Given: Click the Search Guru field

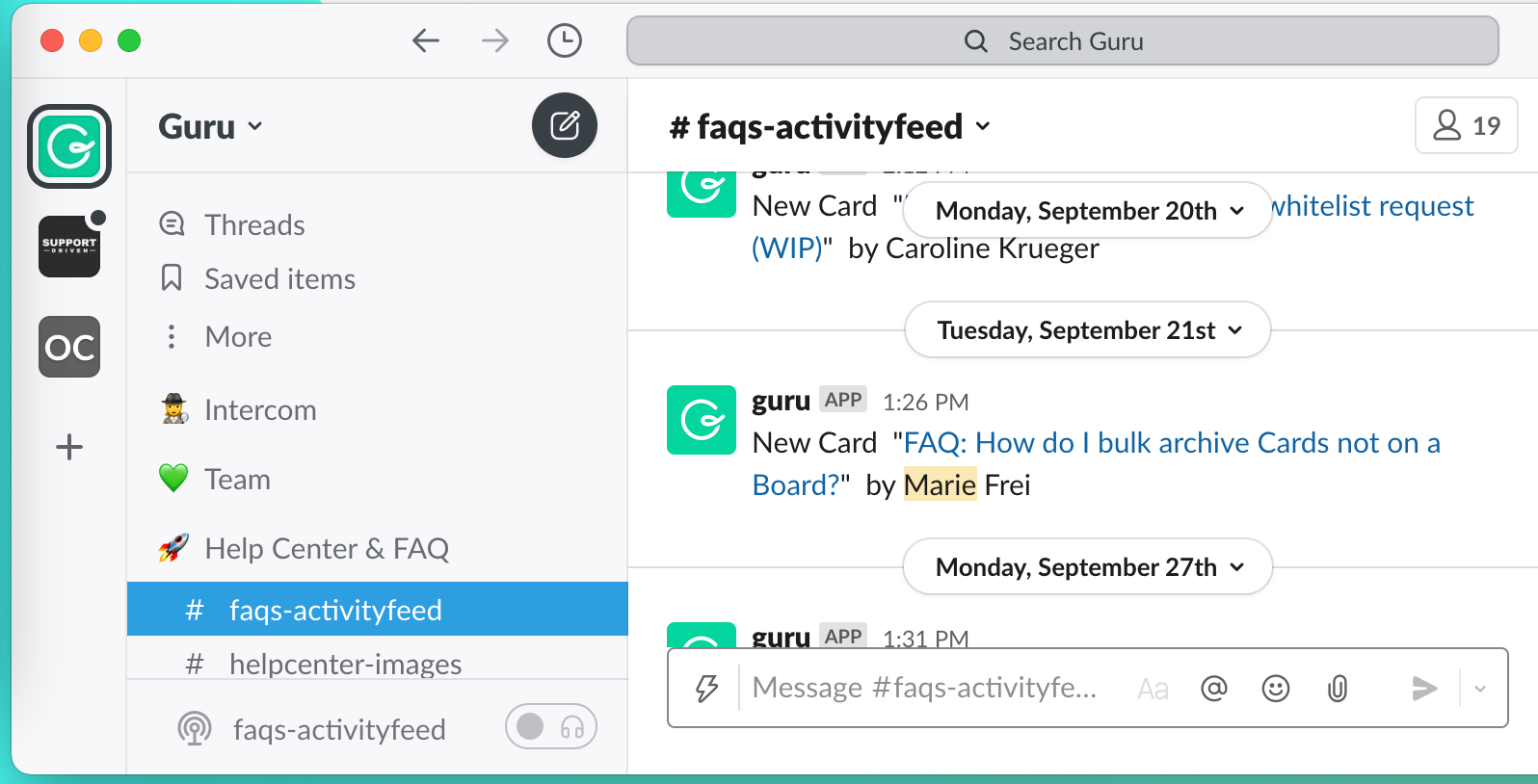Looking at the screenshot, I should pos(1062,41).
